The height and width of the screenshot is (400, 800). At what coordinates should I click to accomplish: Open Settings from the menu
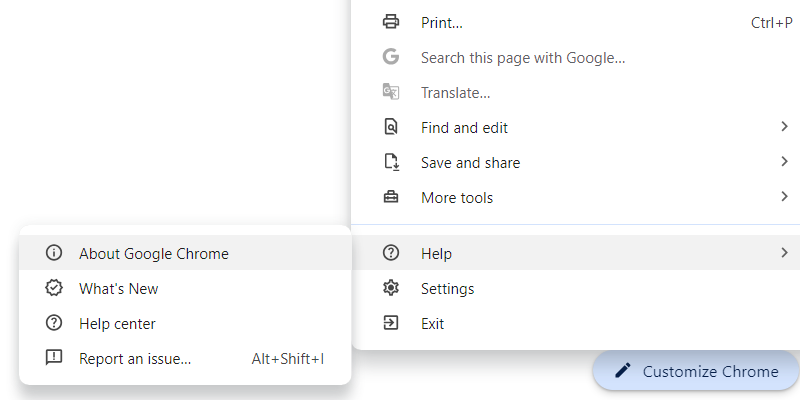tap(576, 288)
